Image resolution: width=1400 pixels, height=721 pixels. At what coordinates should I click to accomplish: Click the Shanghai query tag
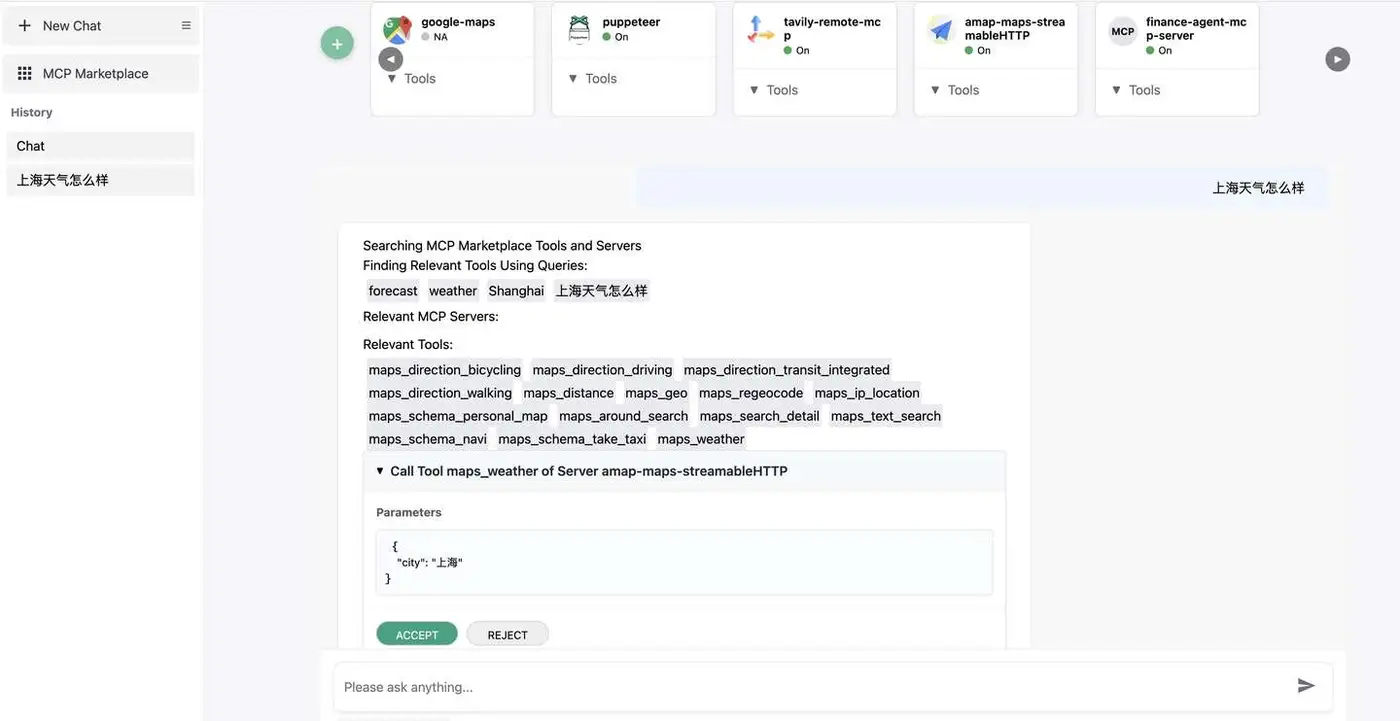516,291
